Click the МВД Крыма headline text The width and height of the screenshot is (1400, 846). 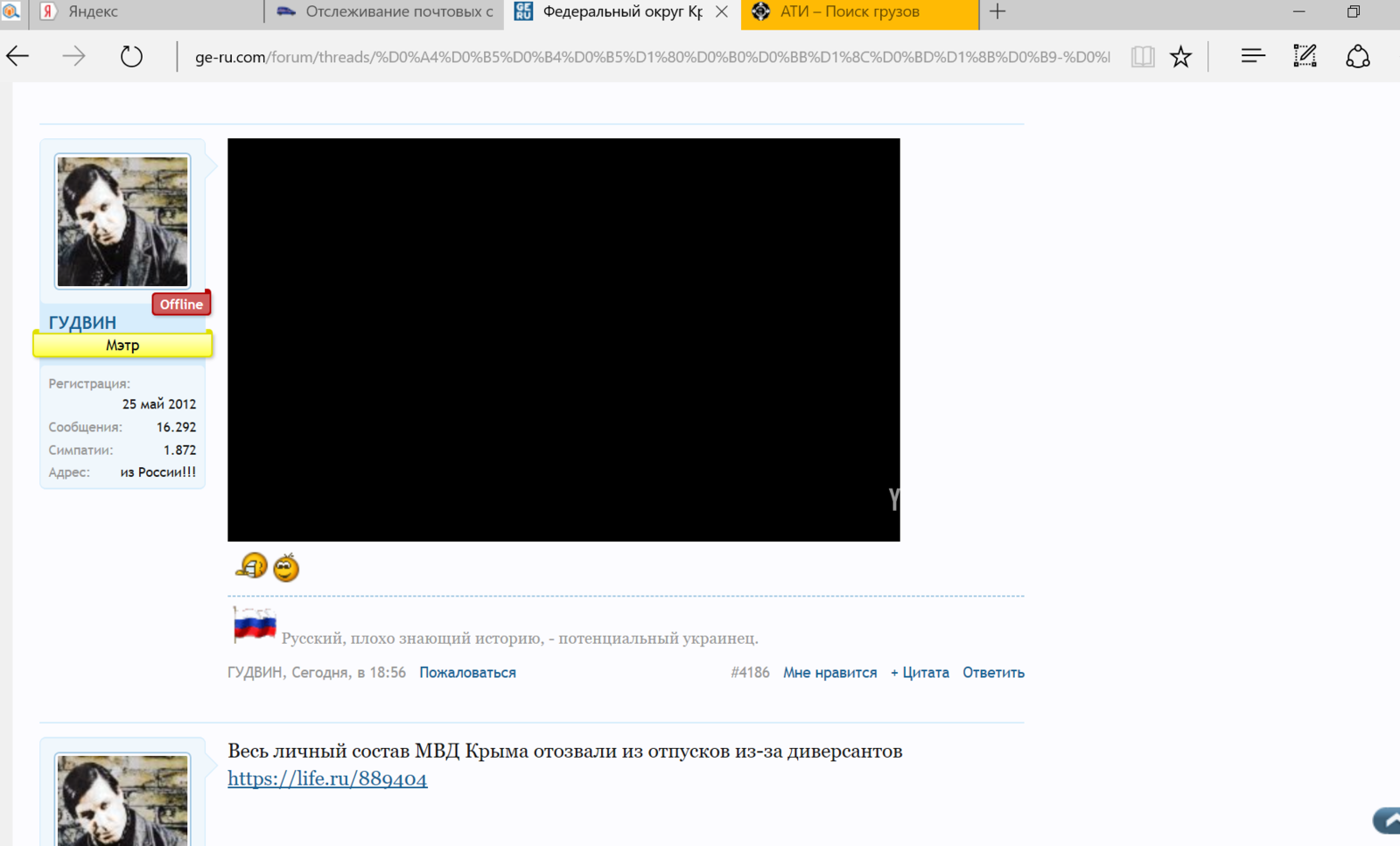(x=565, y=751)
